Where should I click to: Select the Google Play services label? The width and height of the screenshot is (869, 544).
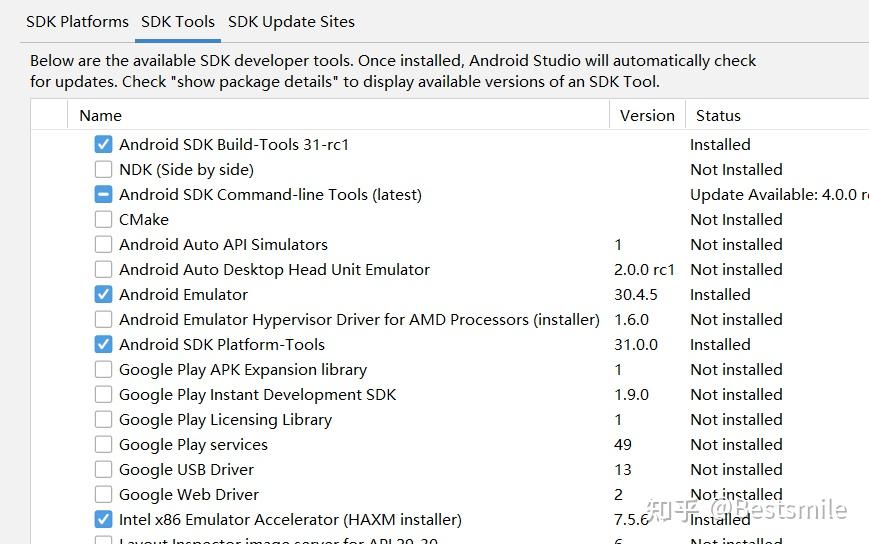[193, 444]
